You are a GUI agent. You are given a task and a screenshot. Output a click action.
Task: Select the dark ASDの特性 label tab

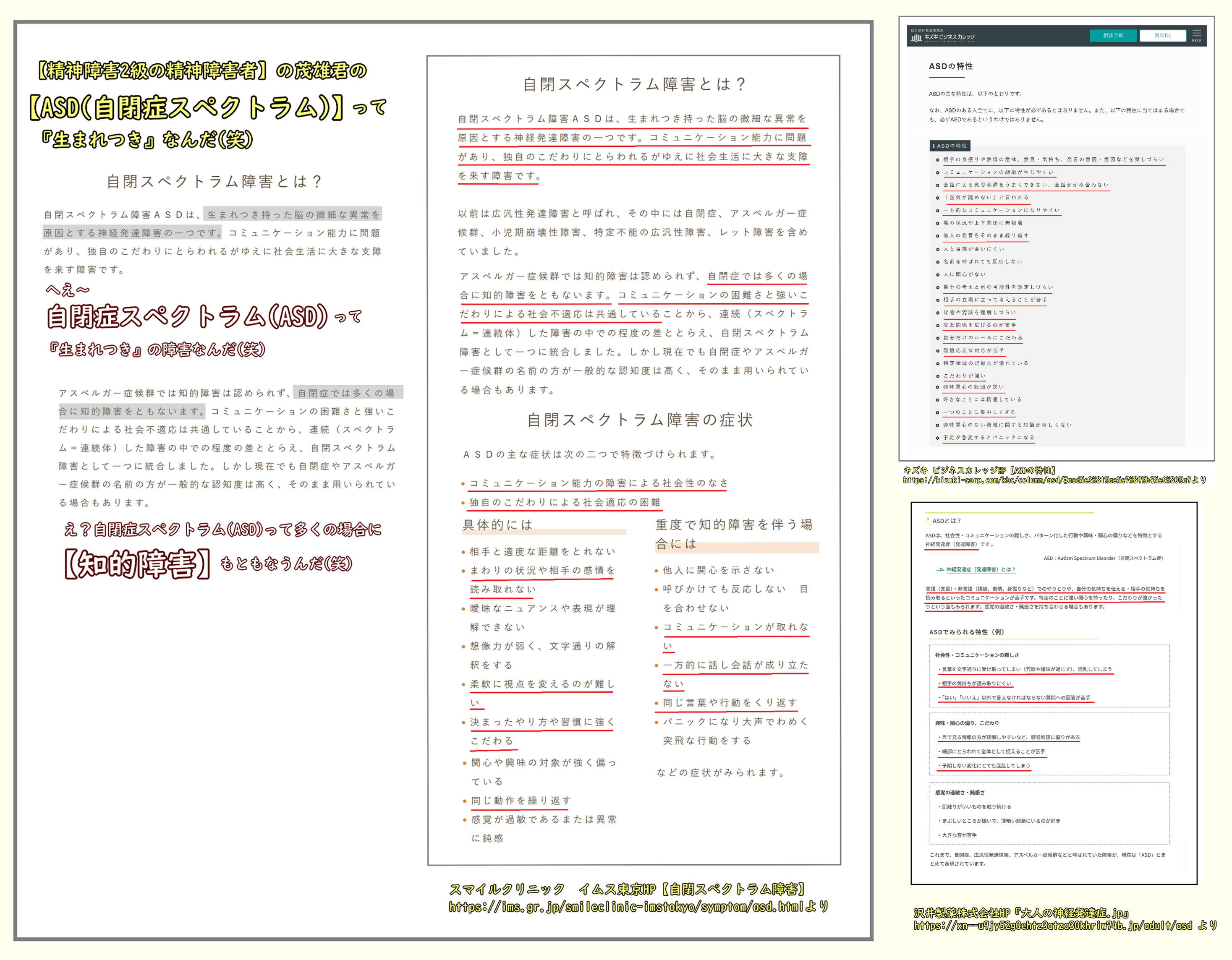point(950,146)
